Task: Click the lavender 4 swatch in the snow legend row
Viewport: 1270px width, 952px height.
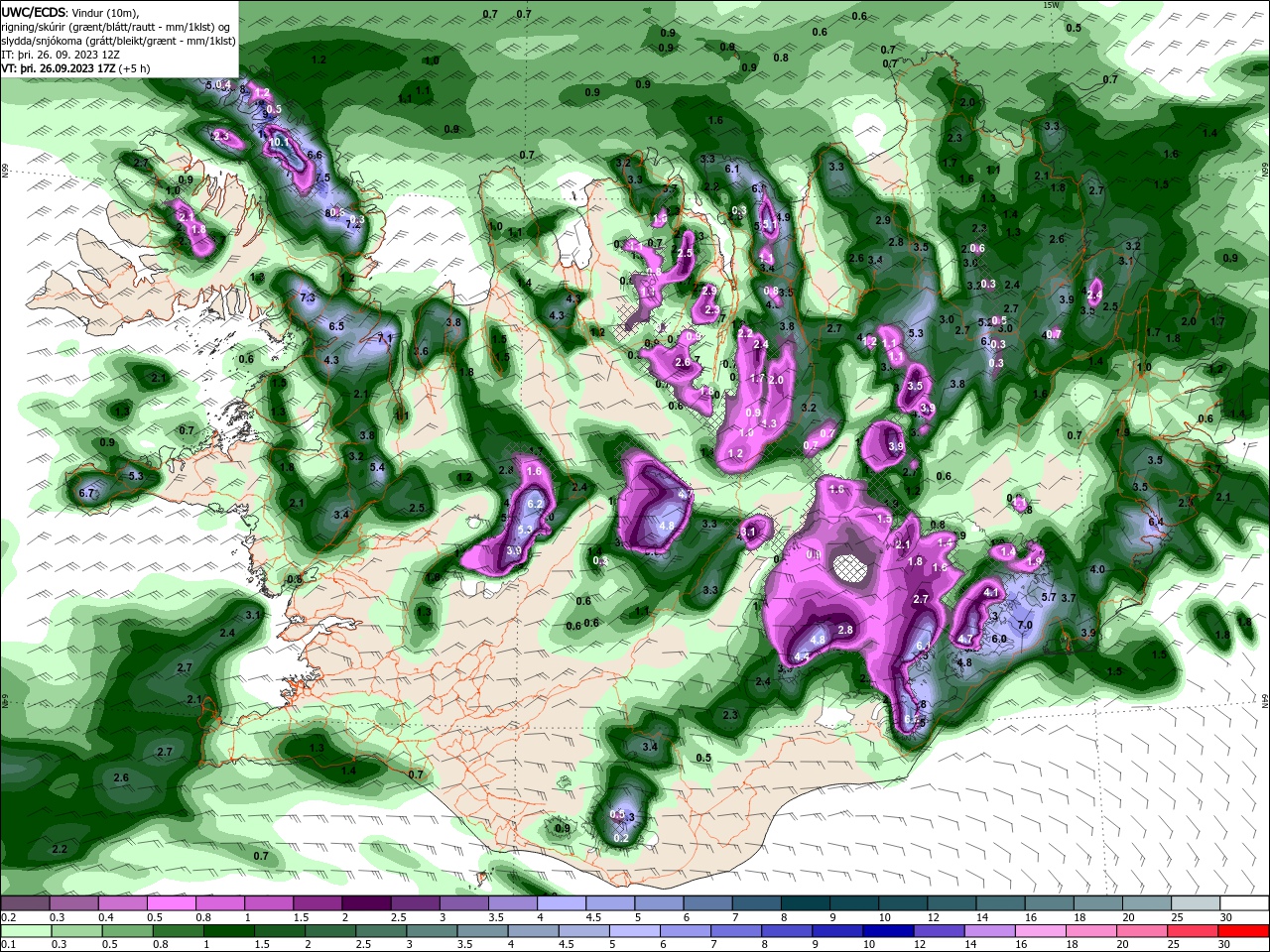Action: [561, 904]
